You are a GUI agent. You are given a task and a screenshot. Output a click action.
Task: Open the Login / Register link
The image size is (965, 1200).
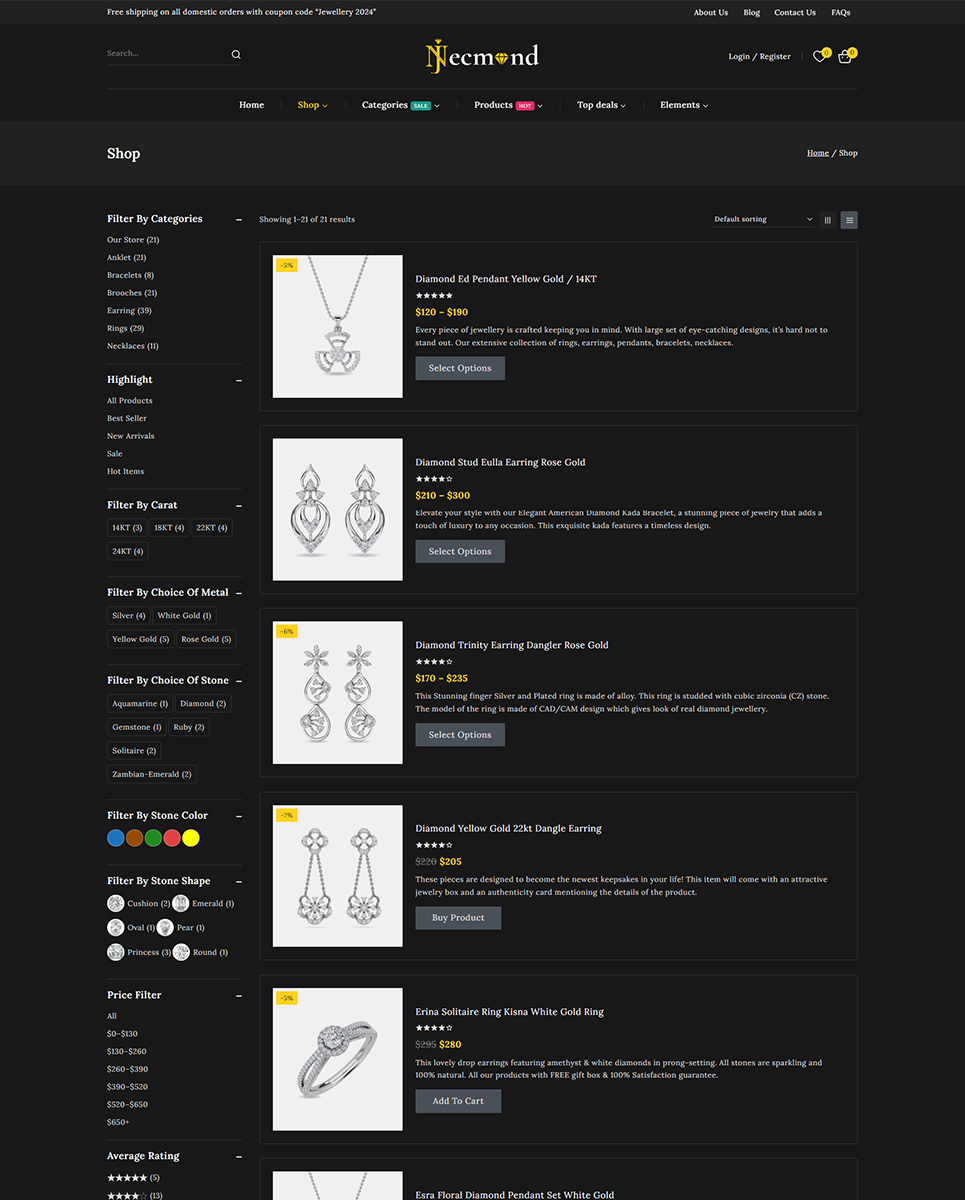(759, 57)
